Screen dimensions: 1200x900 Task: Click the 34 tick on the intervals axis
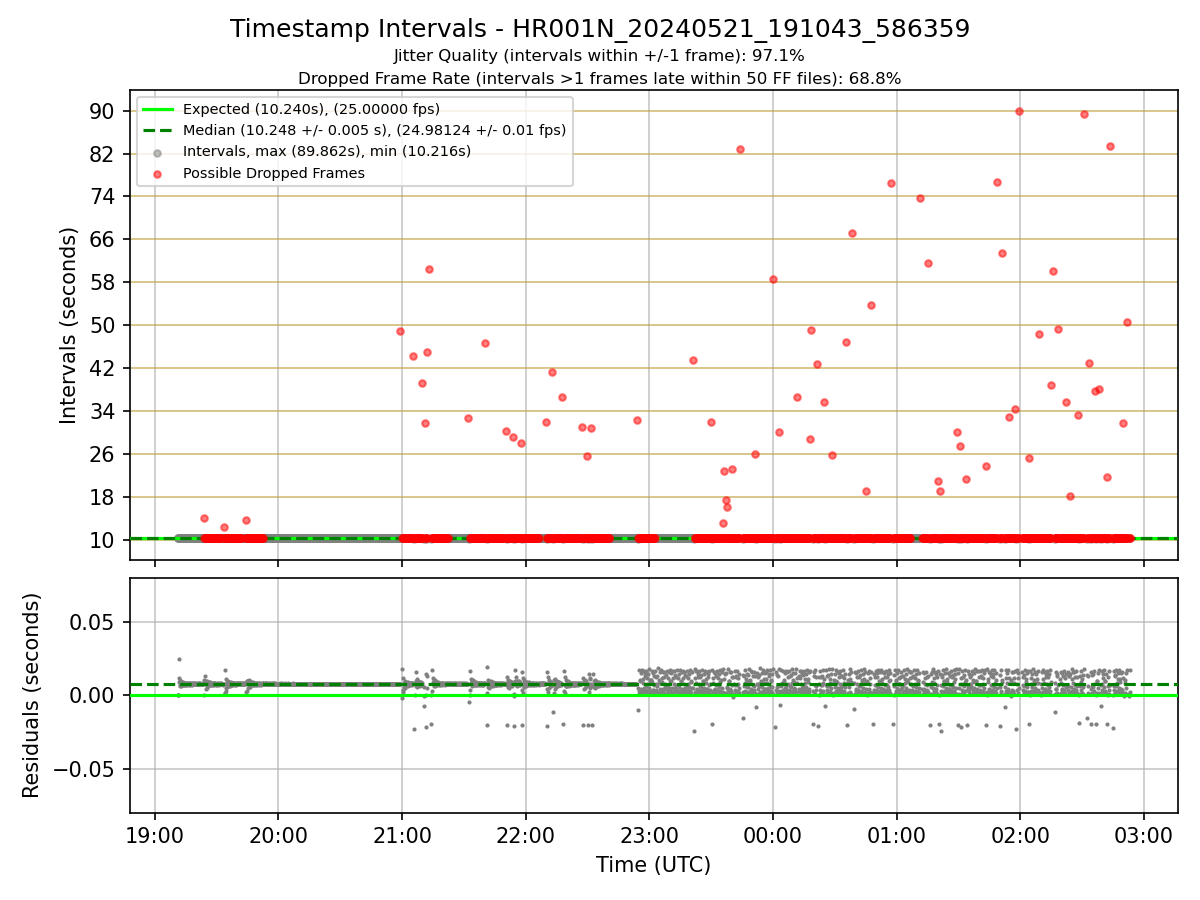click(x=104, y=412)
